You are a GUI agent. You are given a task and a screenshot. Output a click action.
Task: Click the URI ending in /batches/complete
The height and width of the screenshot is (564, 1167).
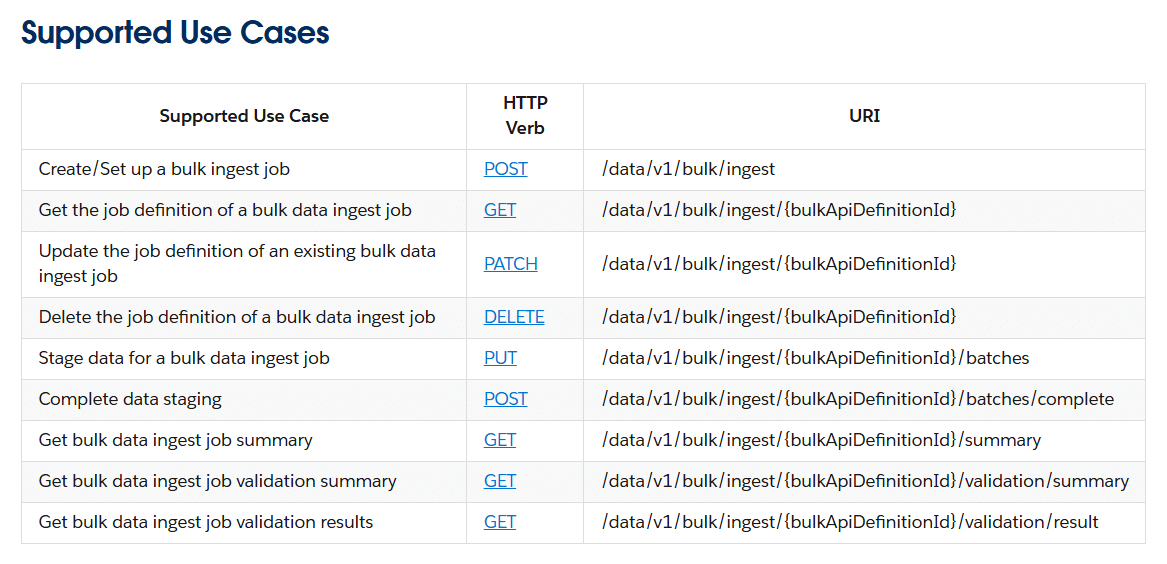(857, 399)
